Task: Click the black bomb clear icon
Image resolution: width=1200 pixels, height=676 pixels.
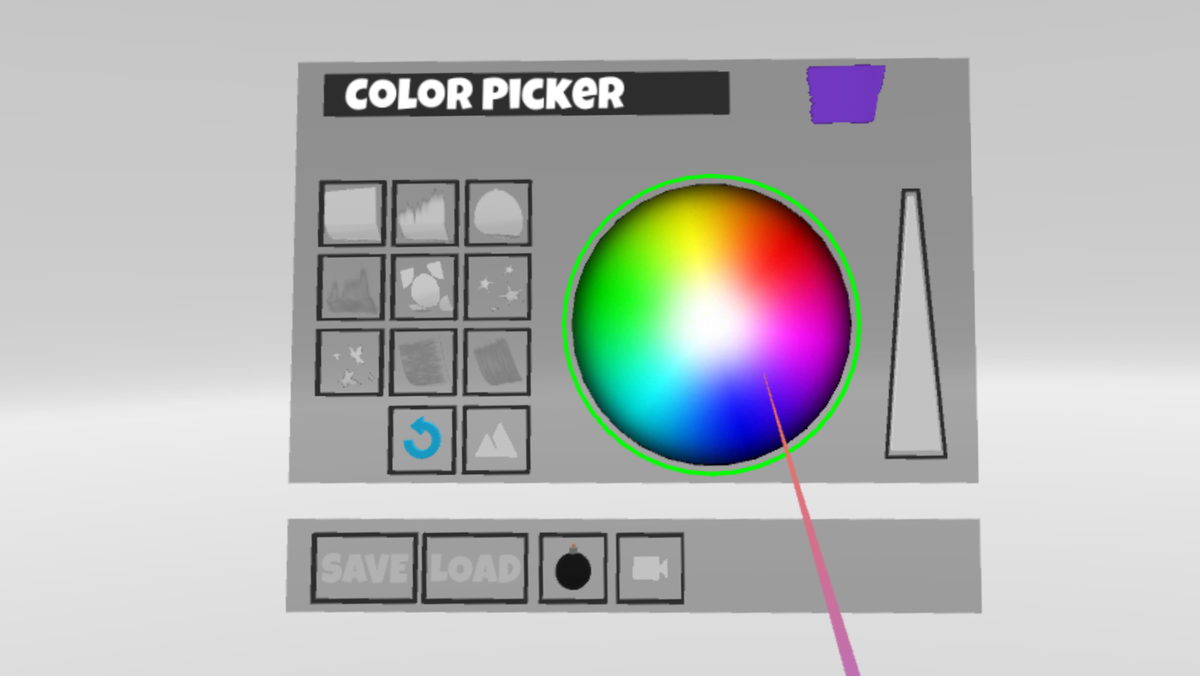Action: 573,568
